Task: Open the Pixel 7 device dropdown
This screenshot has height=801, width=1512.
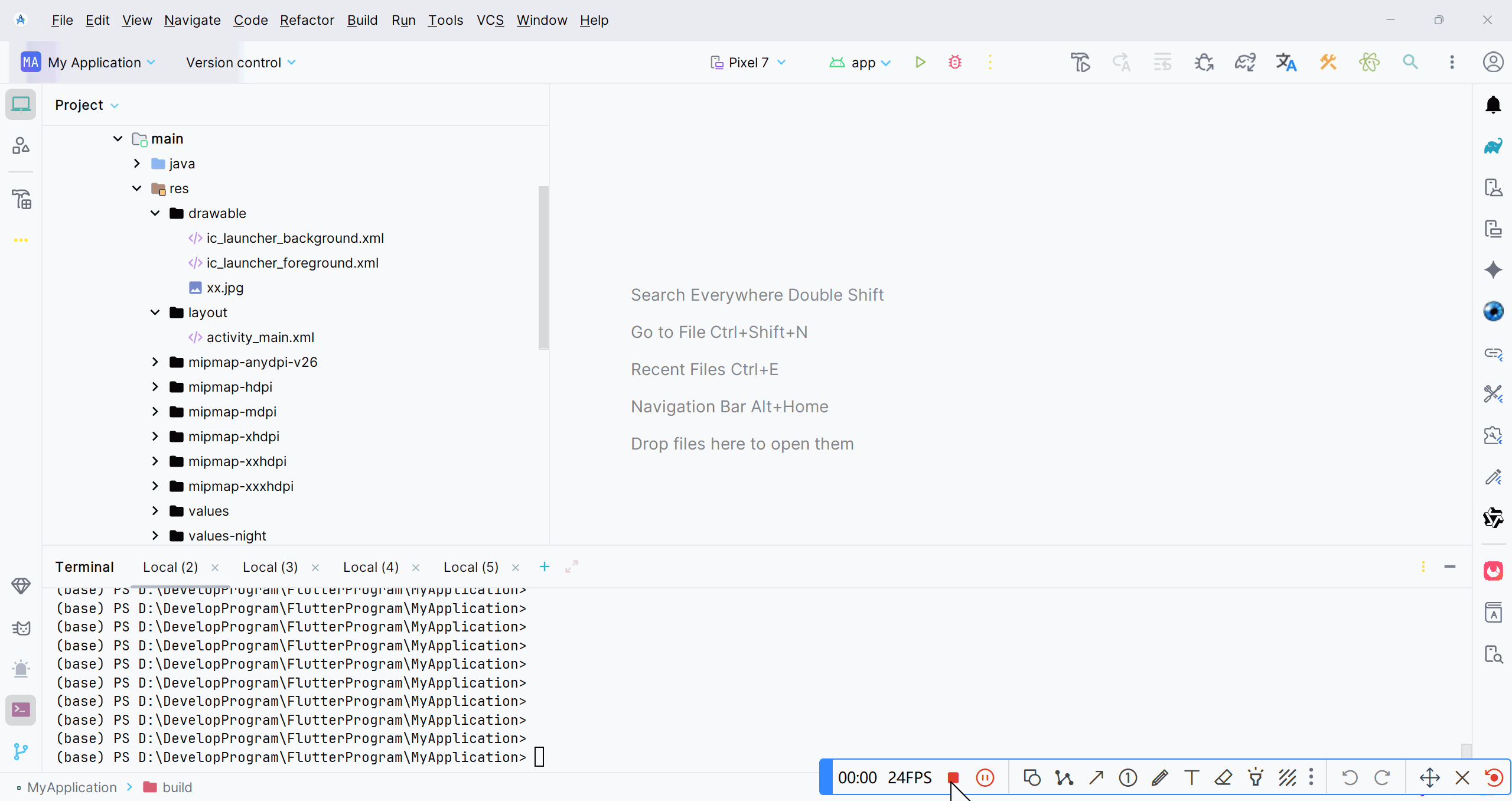Action: point(748,62)
